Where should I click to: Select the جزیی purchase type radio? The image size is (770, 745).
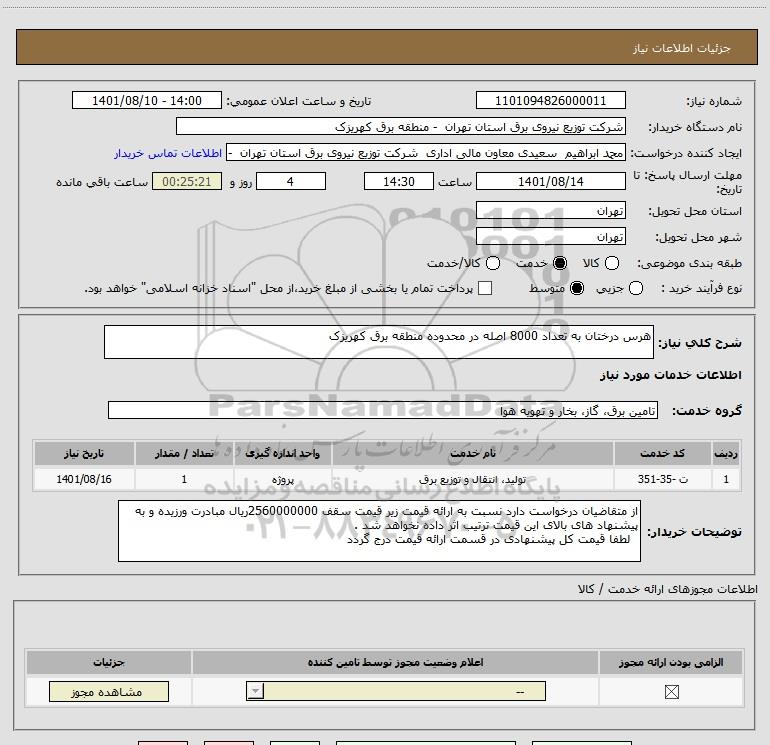click(636, 288)
